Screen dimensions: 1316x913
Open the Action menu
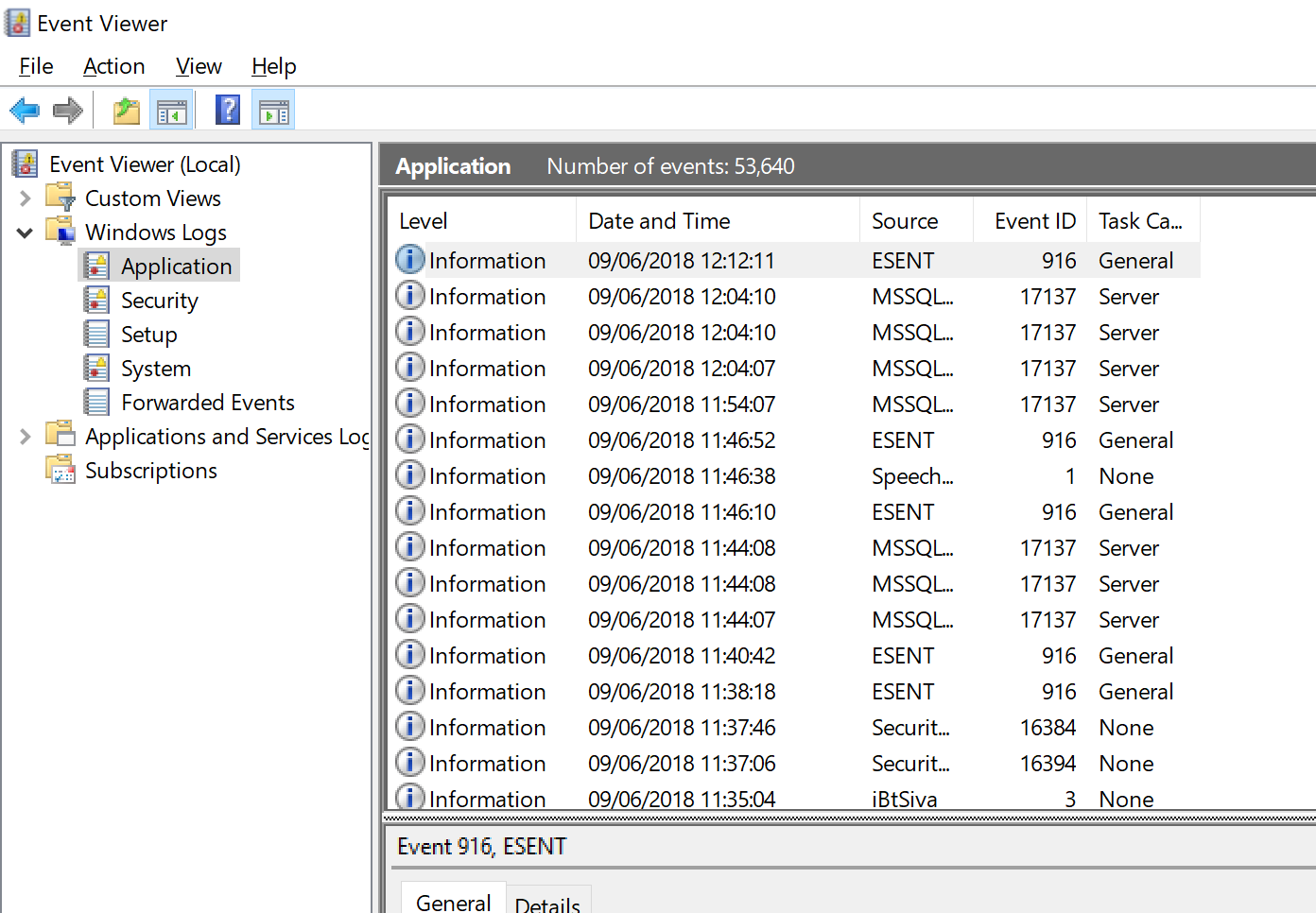coord(113,66)
